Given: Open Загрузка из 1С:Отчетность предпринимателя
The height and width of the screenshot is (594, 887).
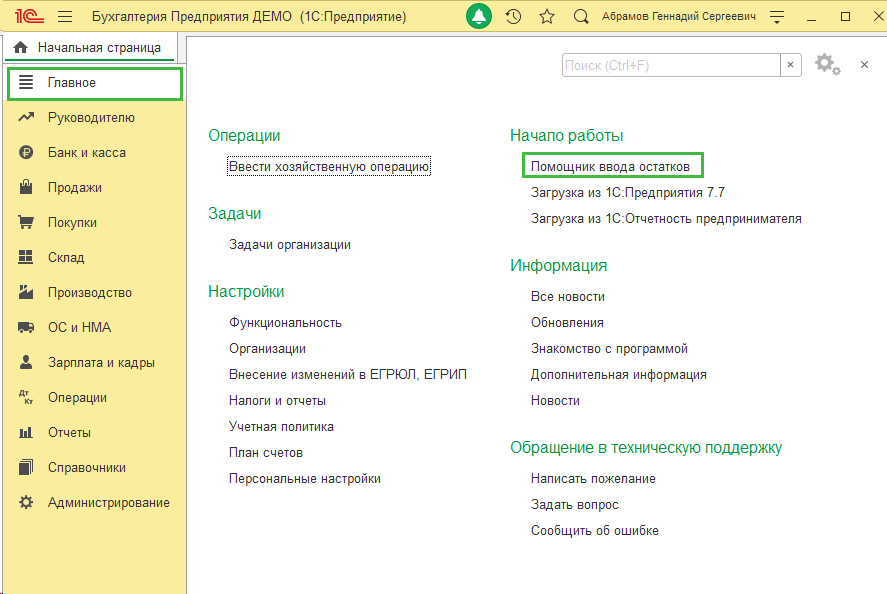Looking at the screenshot, I should [x=666, y=219].
